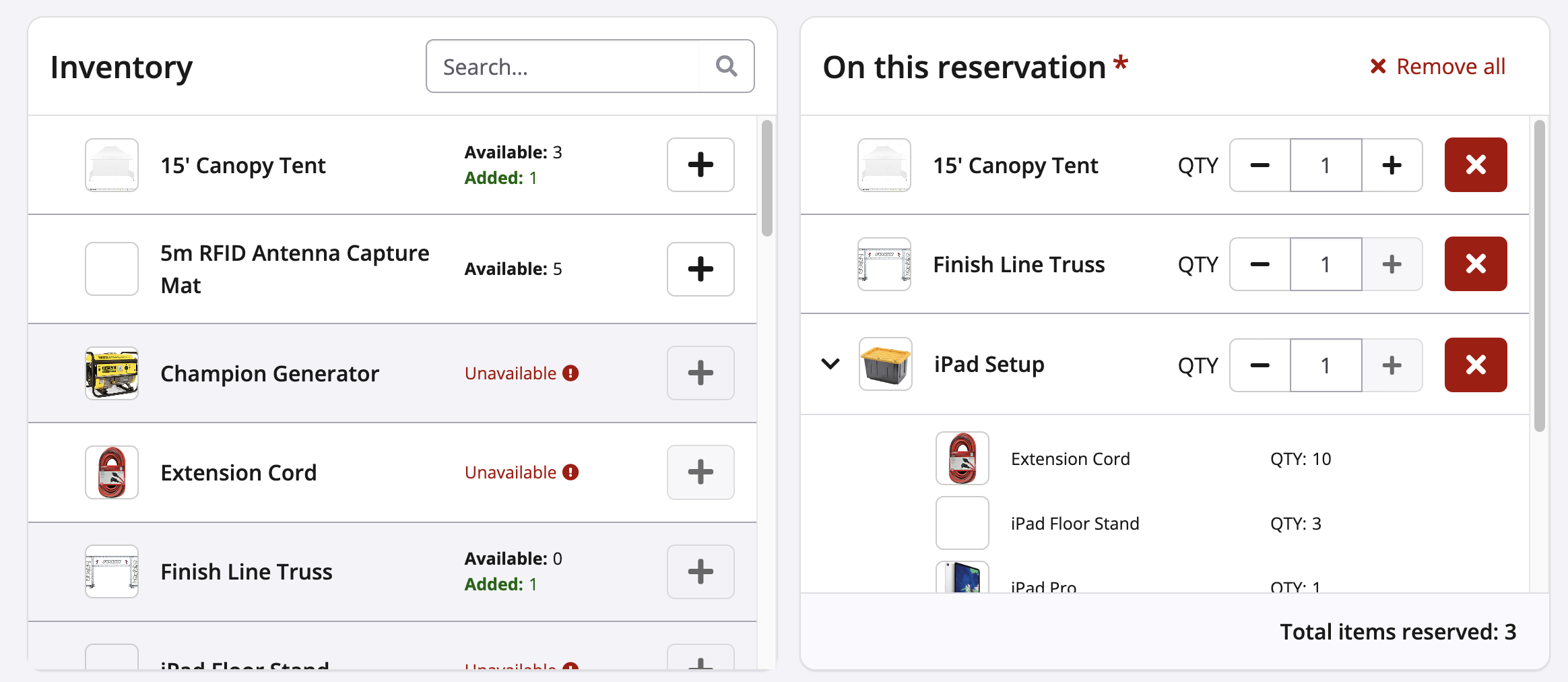Decrease 15' Canopy Tent quantity
The width and height of the screenshot is (1568, 682).
[x=1260, y=165]
